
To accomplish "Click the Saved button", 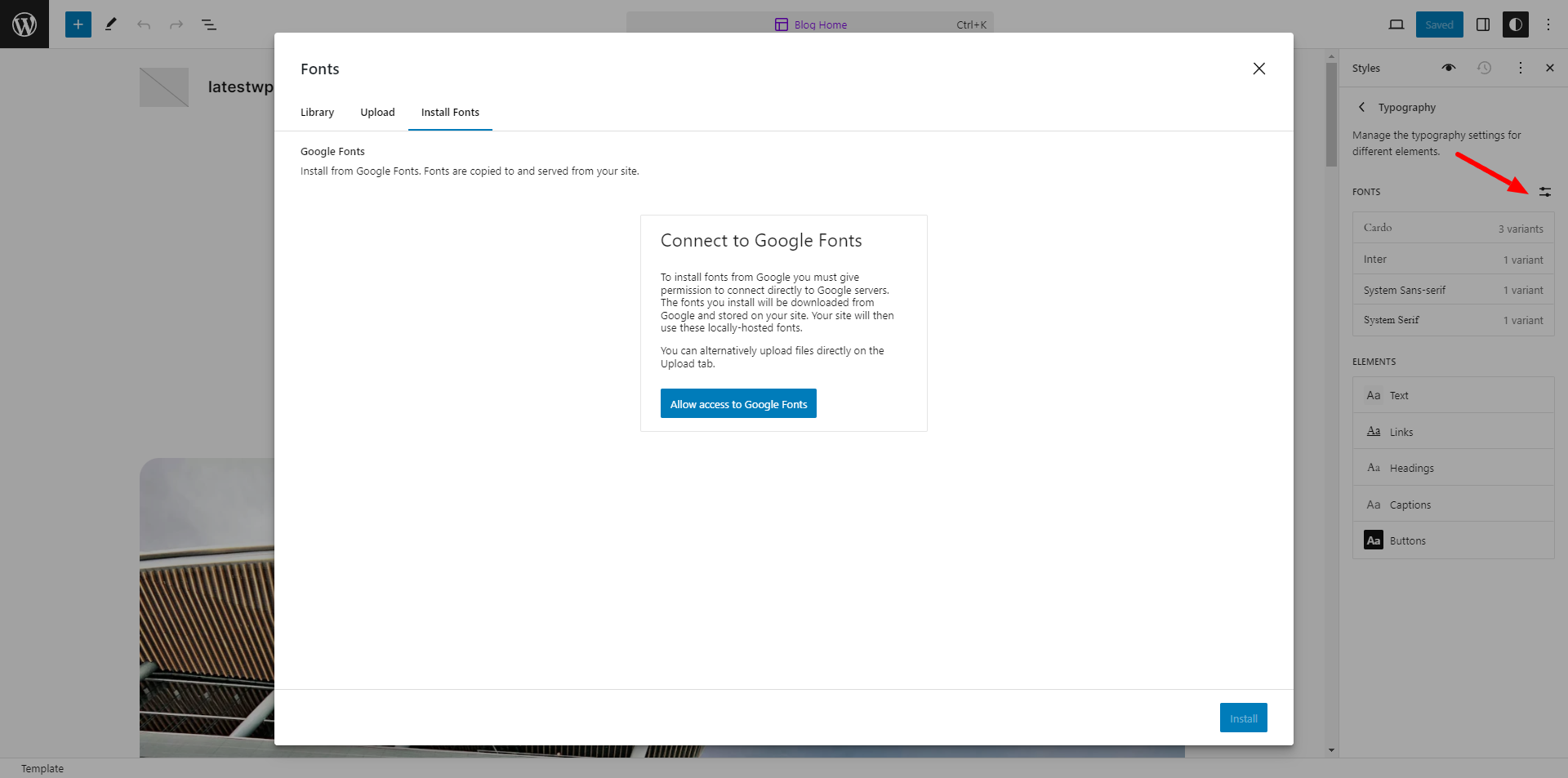I will (x=1439, y=24).
